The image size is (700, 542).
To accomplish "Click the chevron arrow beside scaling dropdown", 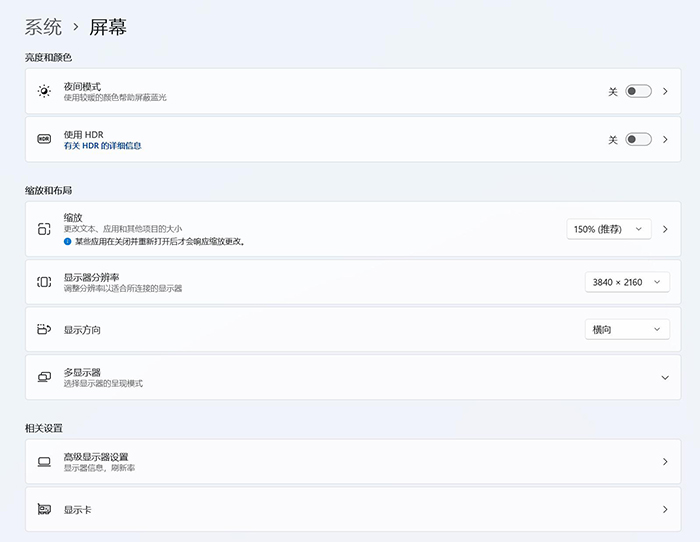I will point(665,229).
